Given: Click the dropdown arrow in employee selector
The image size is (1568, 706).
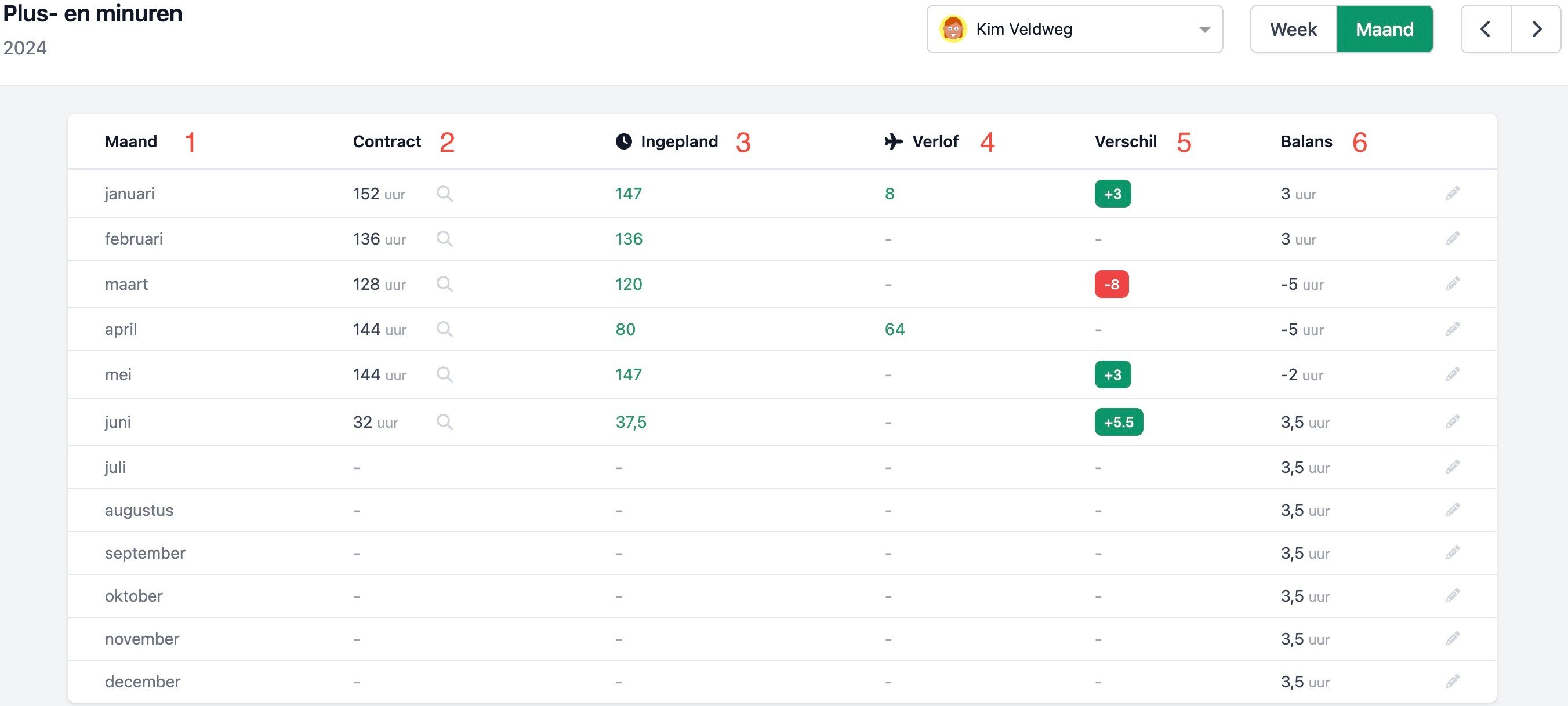Looking at the screenshot, I should coord(1204,30).
